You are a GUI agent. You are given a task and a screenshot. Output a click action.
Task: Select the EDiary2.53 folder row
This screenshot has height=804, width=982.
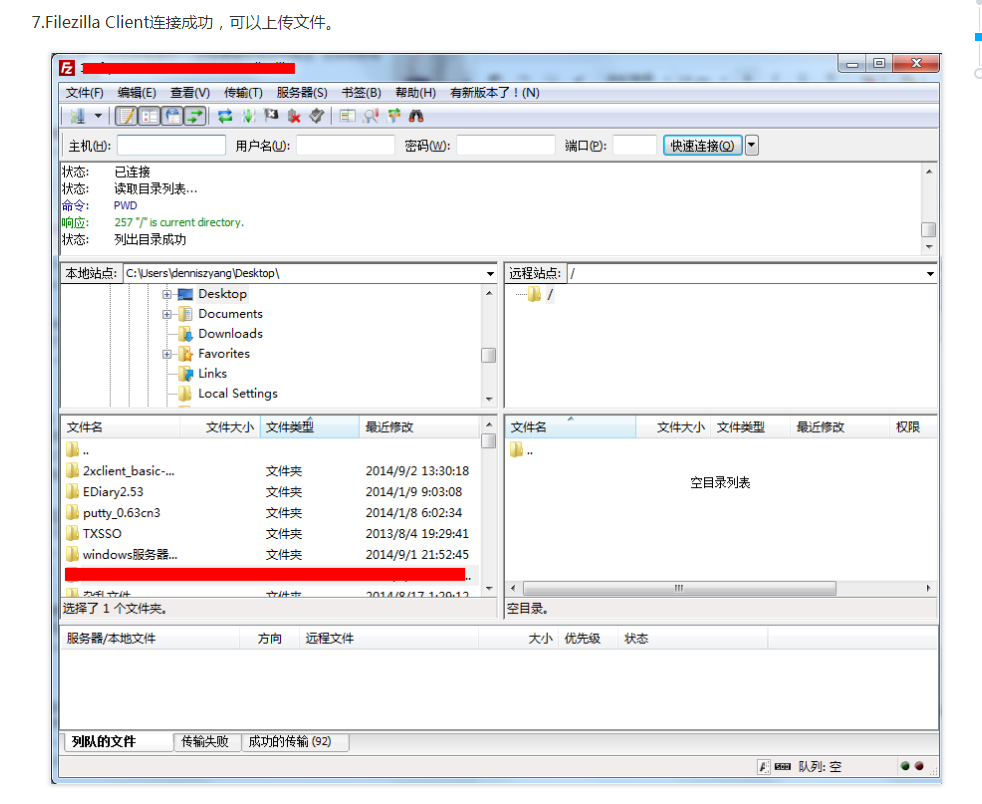269,492
